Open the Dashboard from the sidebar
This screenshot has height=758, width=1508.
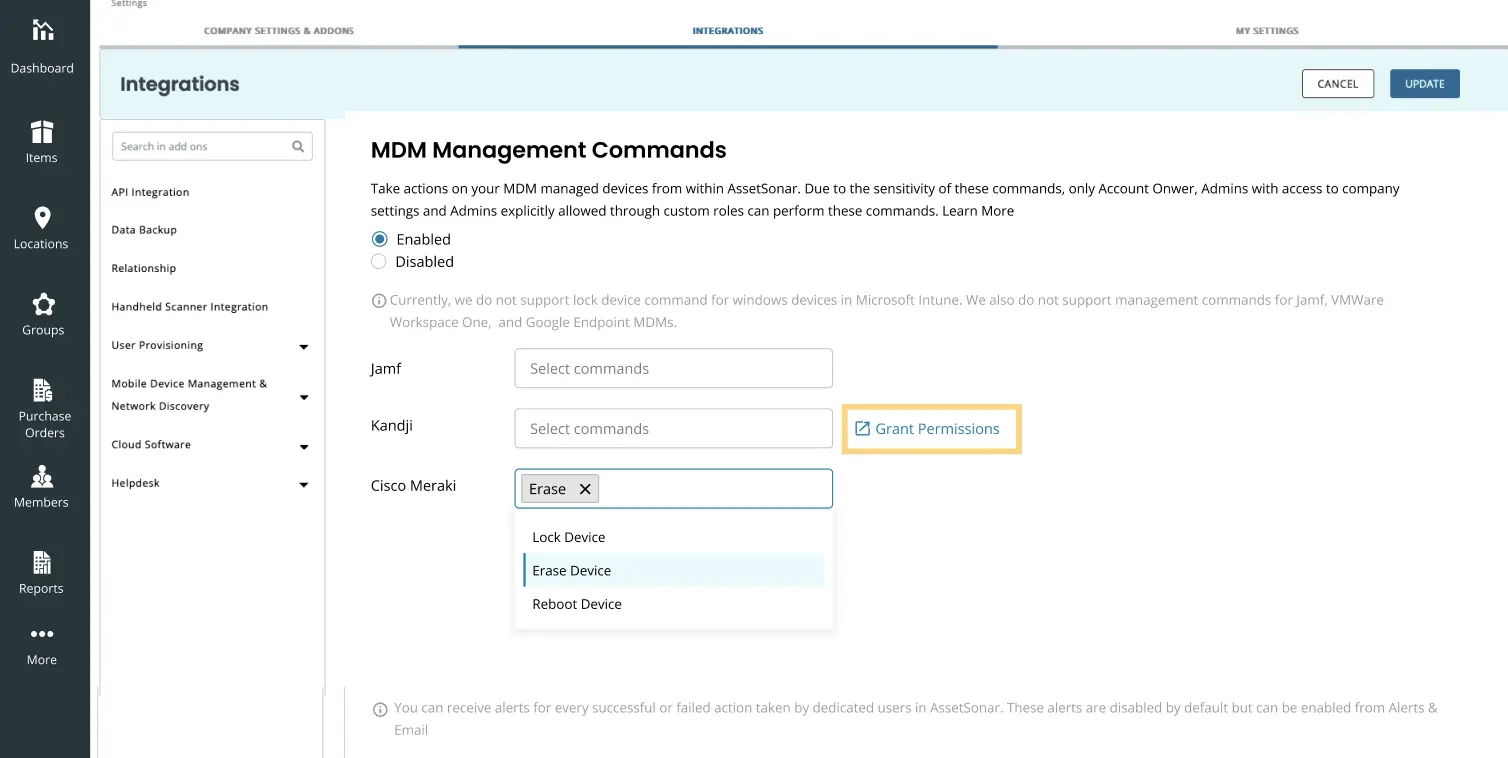(42, 44)
